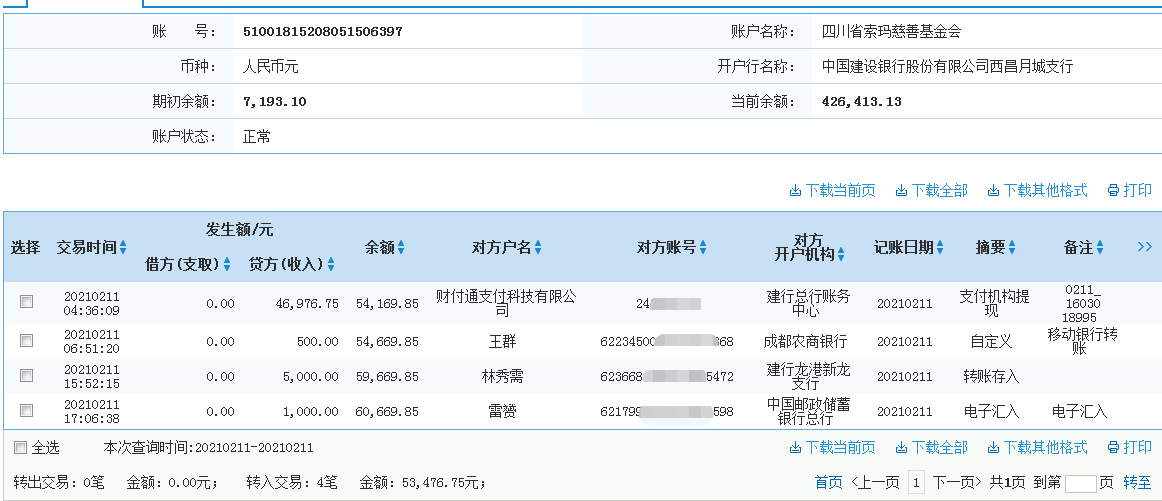1162x501 pixels.
Task: Click the top 打印 printer icon
Action: pyautogui.click(x=1113, y=191)
